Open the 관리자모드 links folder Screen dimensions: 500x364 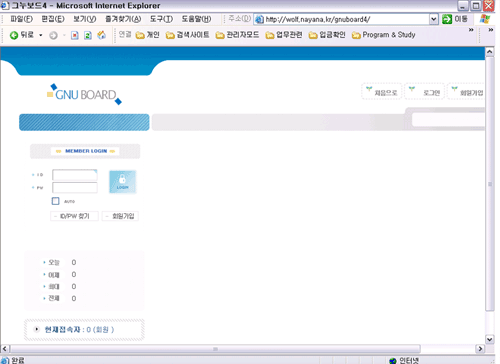[x=237, y=35]
